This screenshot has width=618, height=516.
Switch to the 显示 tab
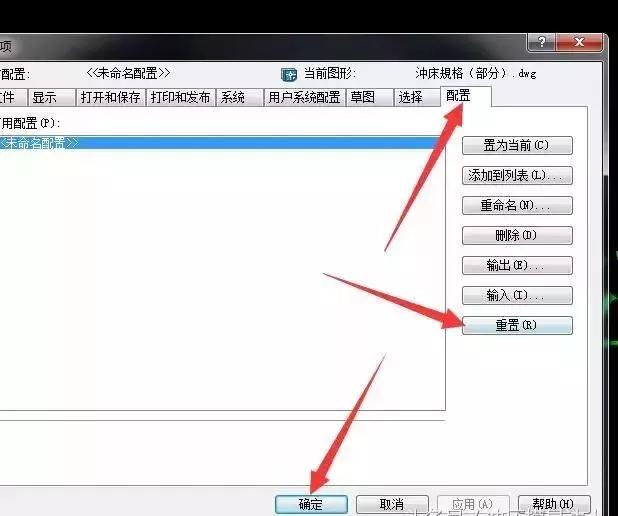[x=52, y=97]
